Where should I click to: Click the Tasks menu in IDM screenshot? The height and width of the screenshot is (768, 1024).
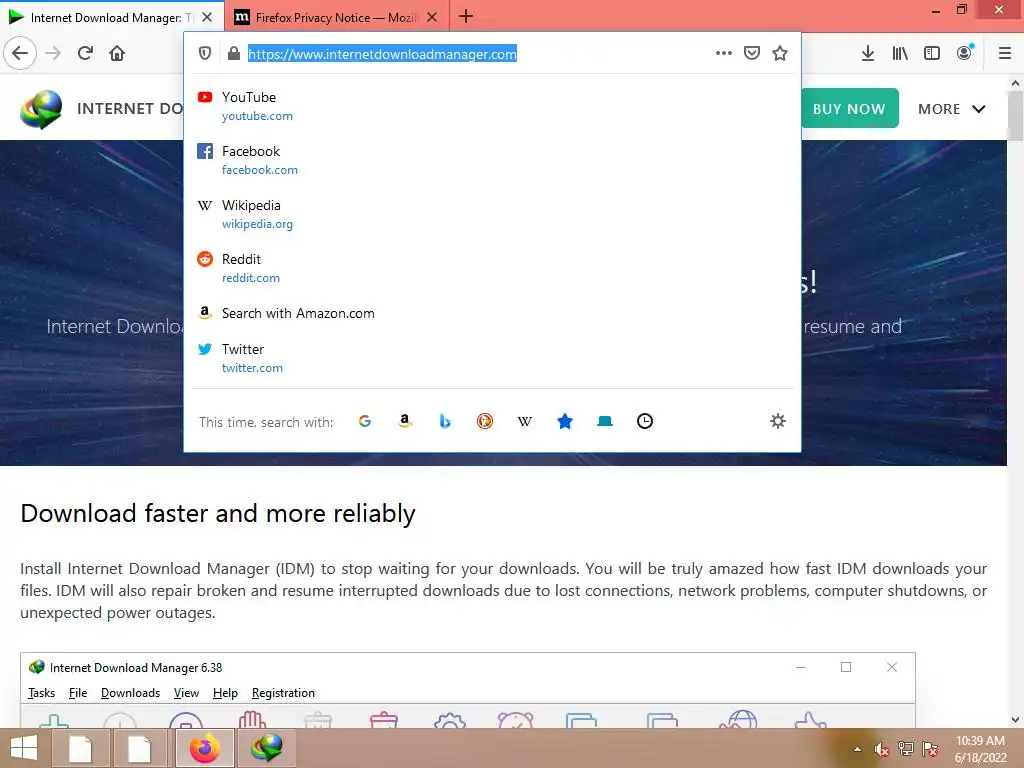click(x=41, y=693)
